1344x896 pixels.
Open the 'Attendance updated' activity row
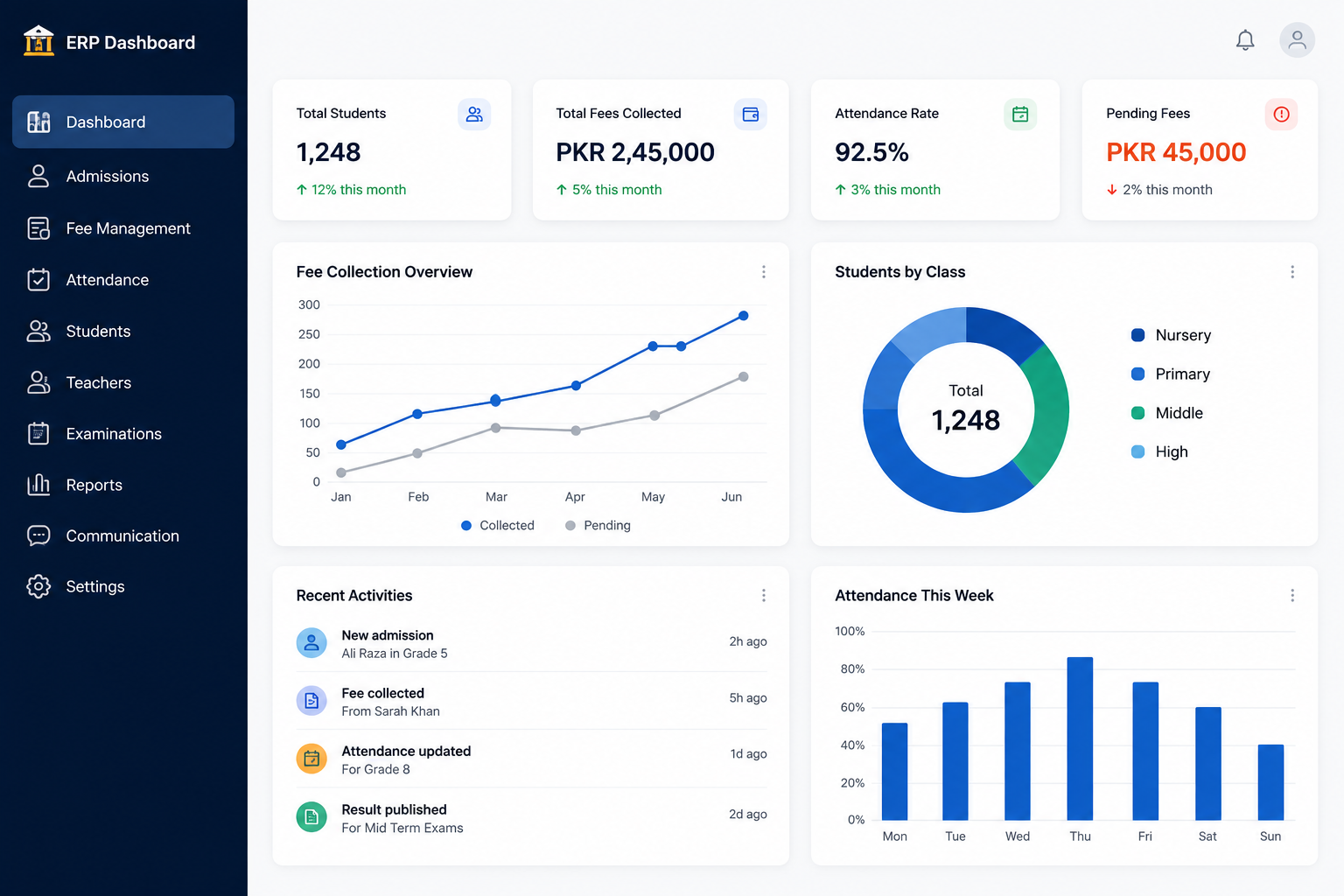pyautogui.click(x=531, y=759)
